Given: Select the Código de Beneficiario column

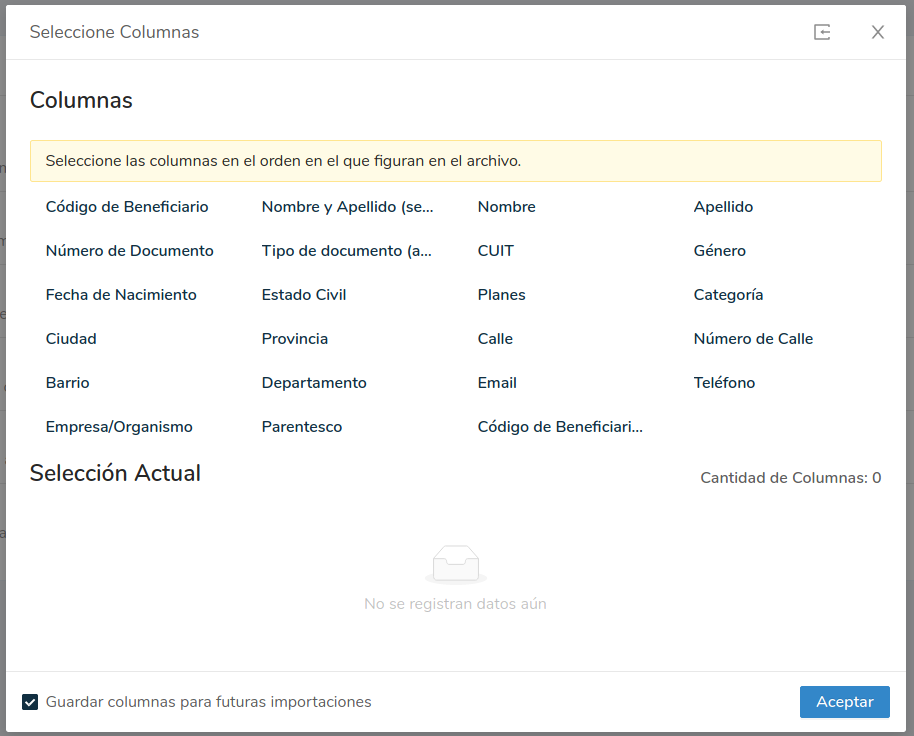Looking at the screenshot, I should (x=127, y=207).
